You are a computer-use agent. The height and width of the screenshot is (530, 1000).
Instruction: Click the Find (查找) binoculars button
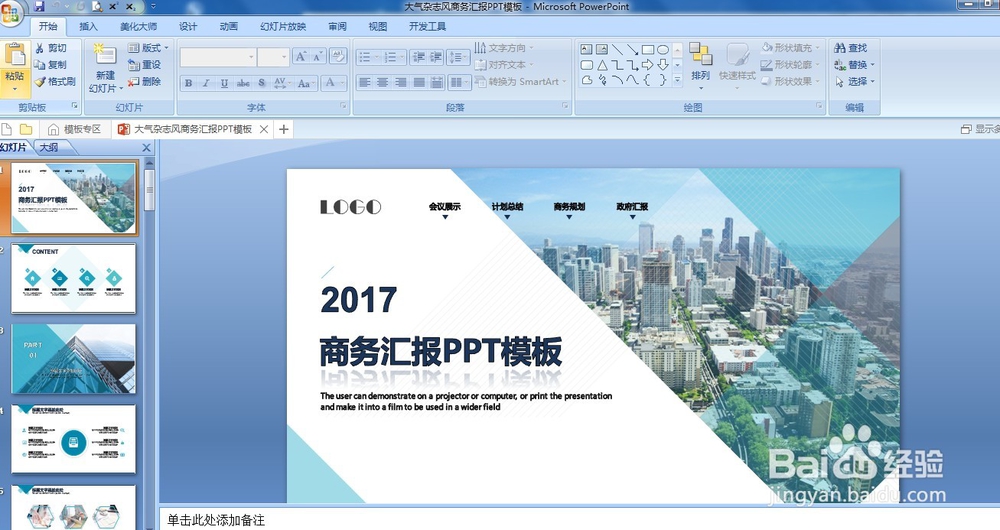click(851, 48)
